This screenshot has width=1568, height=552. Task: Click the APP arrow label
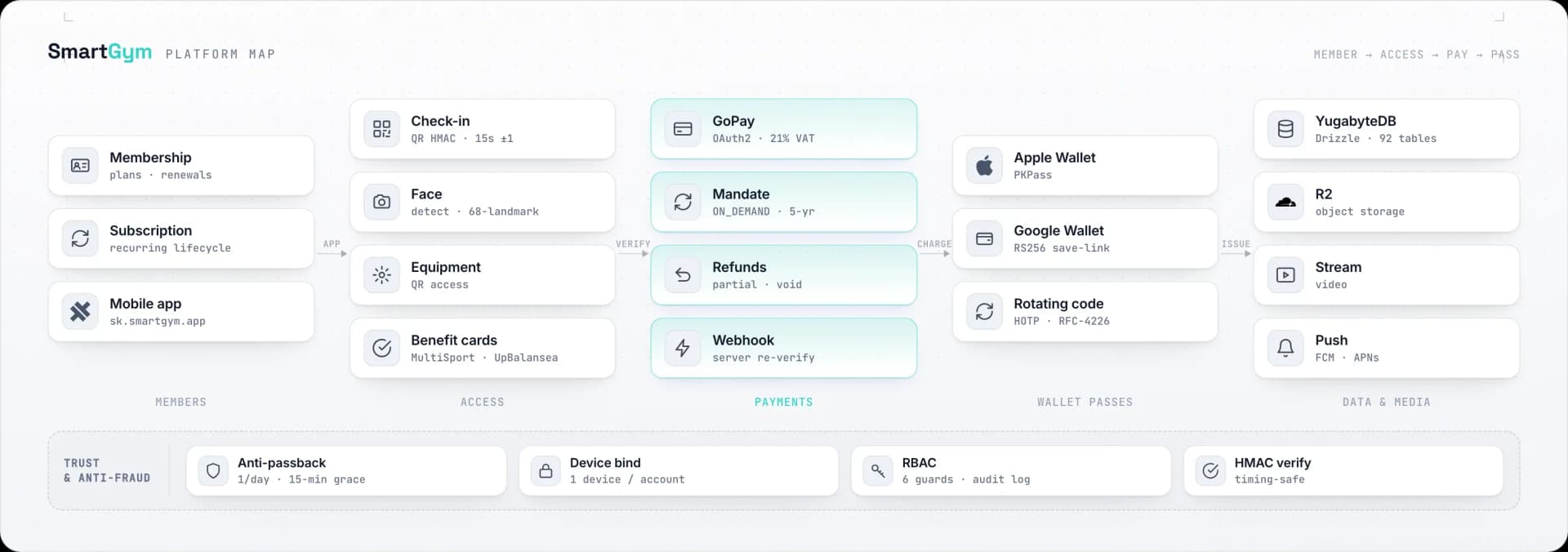(x=332, y=244)
